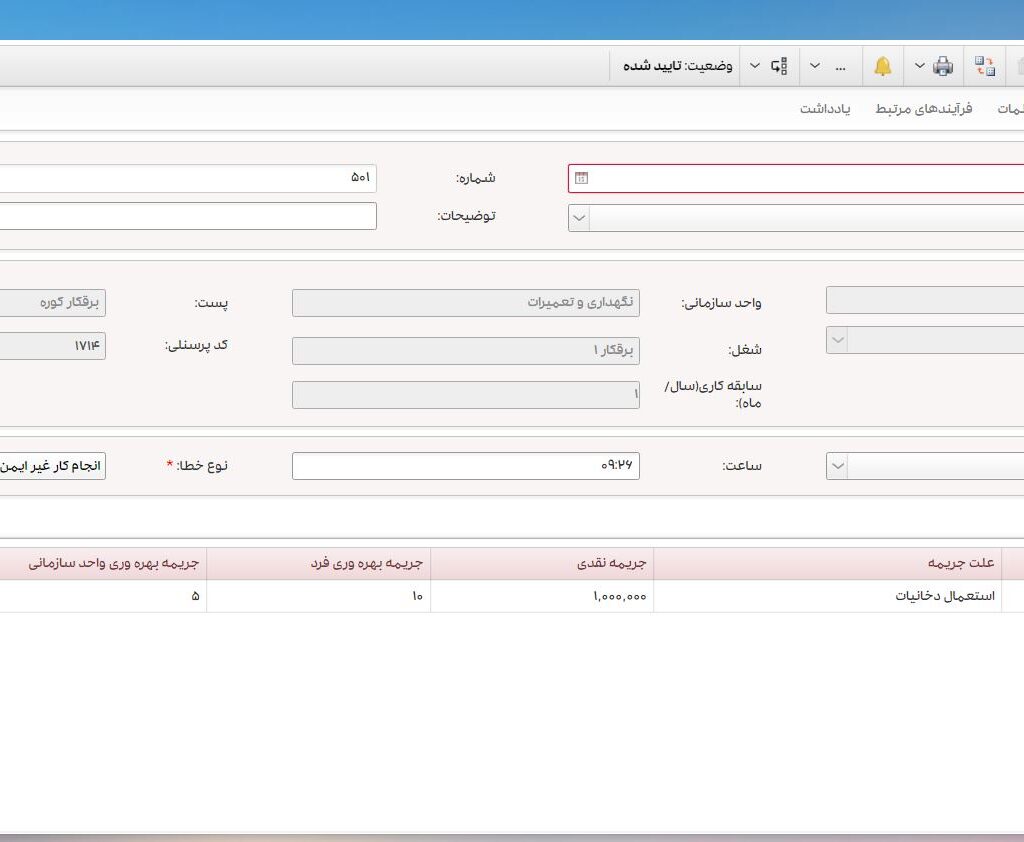Click the swap/convert grid icon
This screenshot has width=1024, height=842.
pos(986,66)
